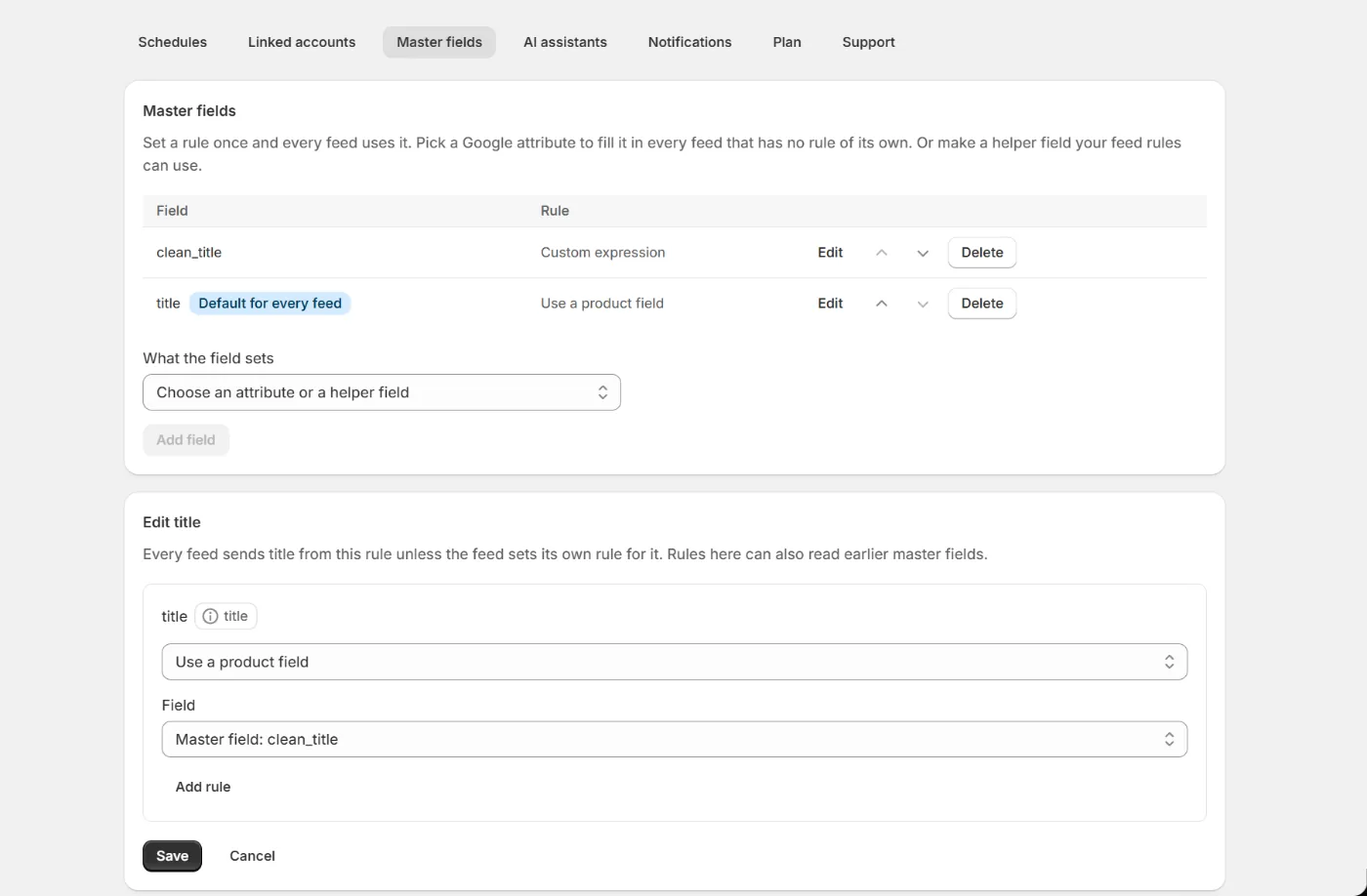Image resolution: width=1367 pixels, height=896 pixels.
Task: Open 'Use a product field' rule dropdown
Action: click(675, 662)
